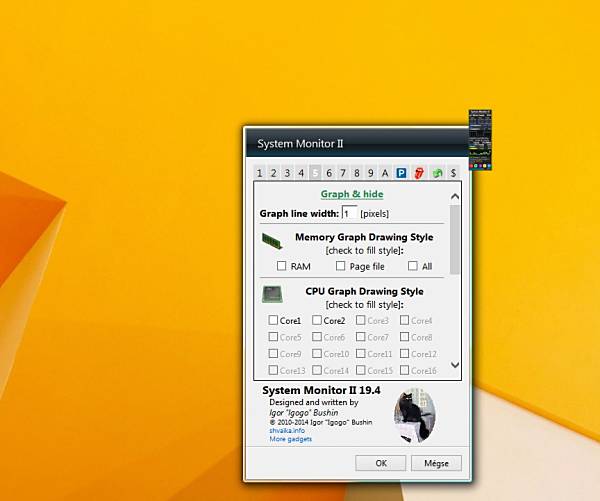
Task: Click the scroll down arrow
Action: (x=455, y=365)
